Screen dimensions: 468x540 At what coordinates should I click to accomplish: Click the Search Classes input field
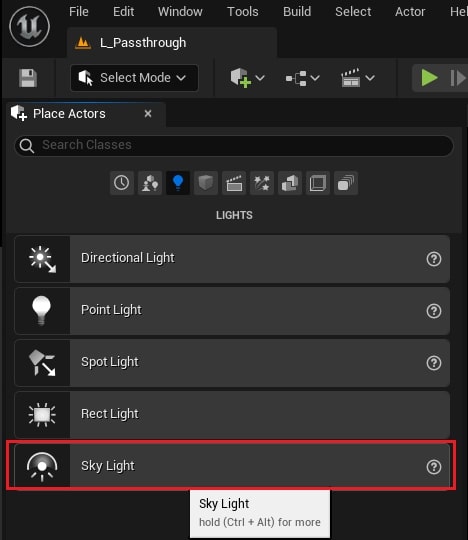[234, 145]
